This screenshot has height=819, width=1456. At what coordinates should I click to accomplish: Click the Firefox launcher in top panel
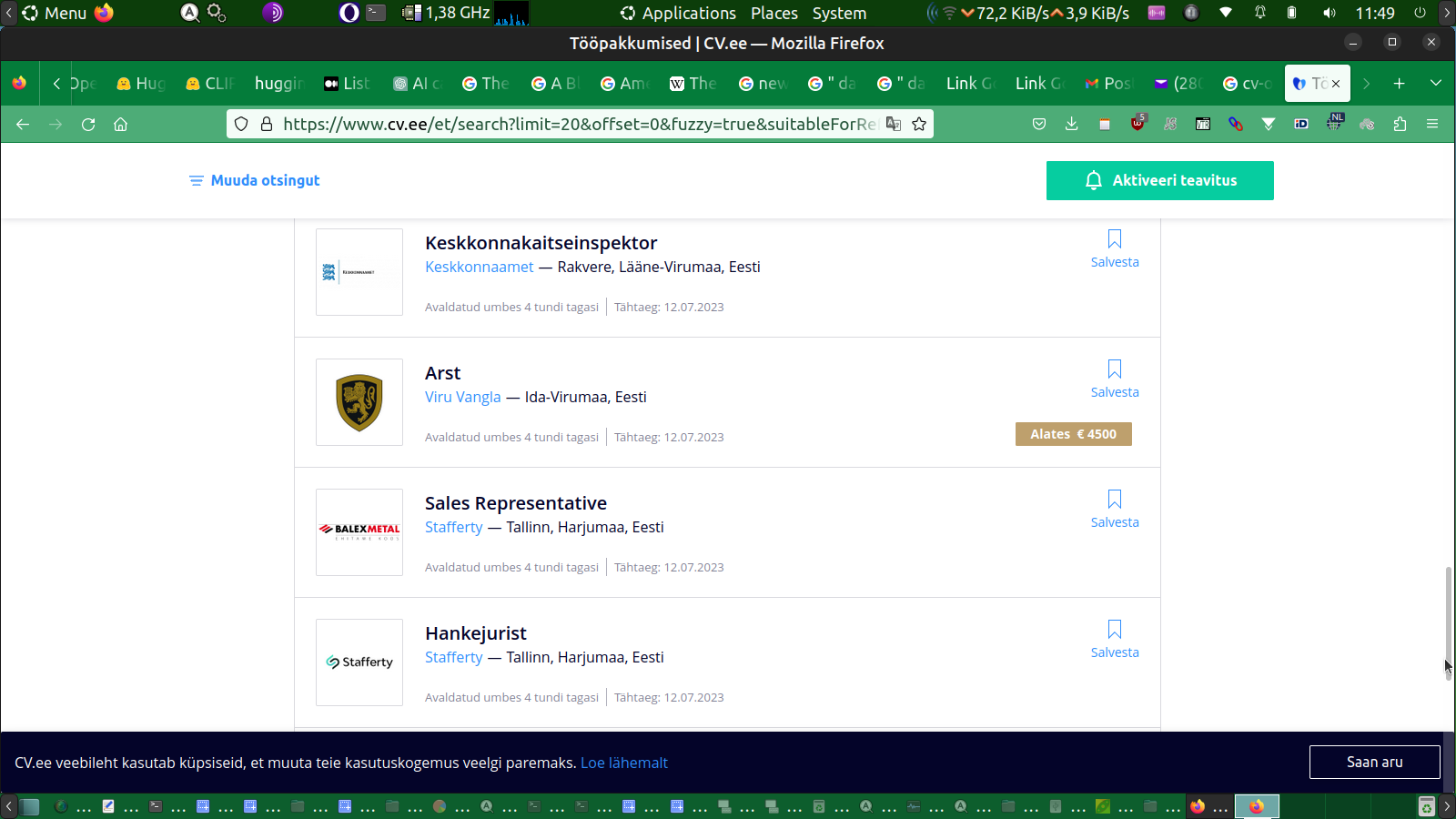(104, 13)
